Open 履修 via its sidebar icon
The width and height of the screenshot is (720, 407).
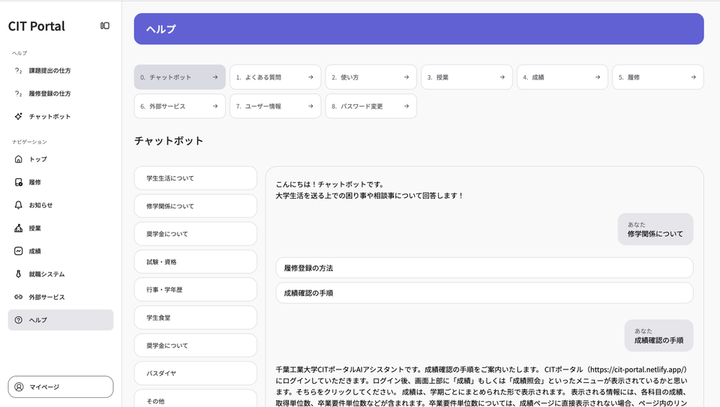pyautogui.click(x=19, y=182)
